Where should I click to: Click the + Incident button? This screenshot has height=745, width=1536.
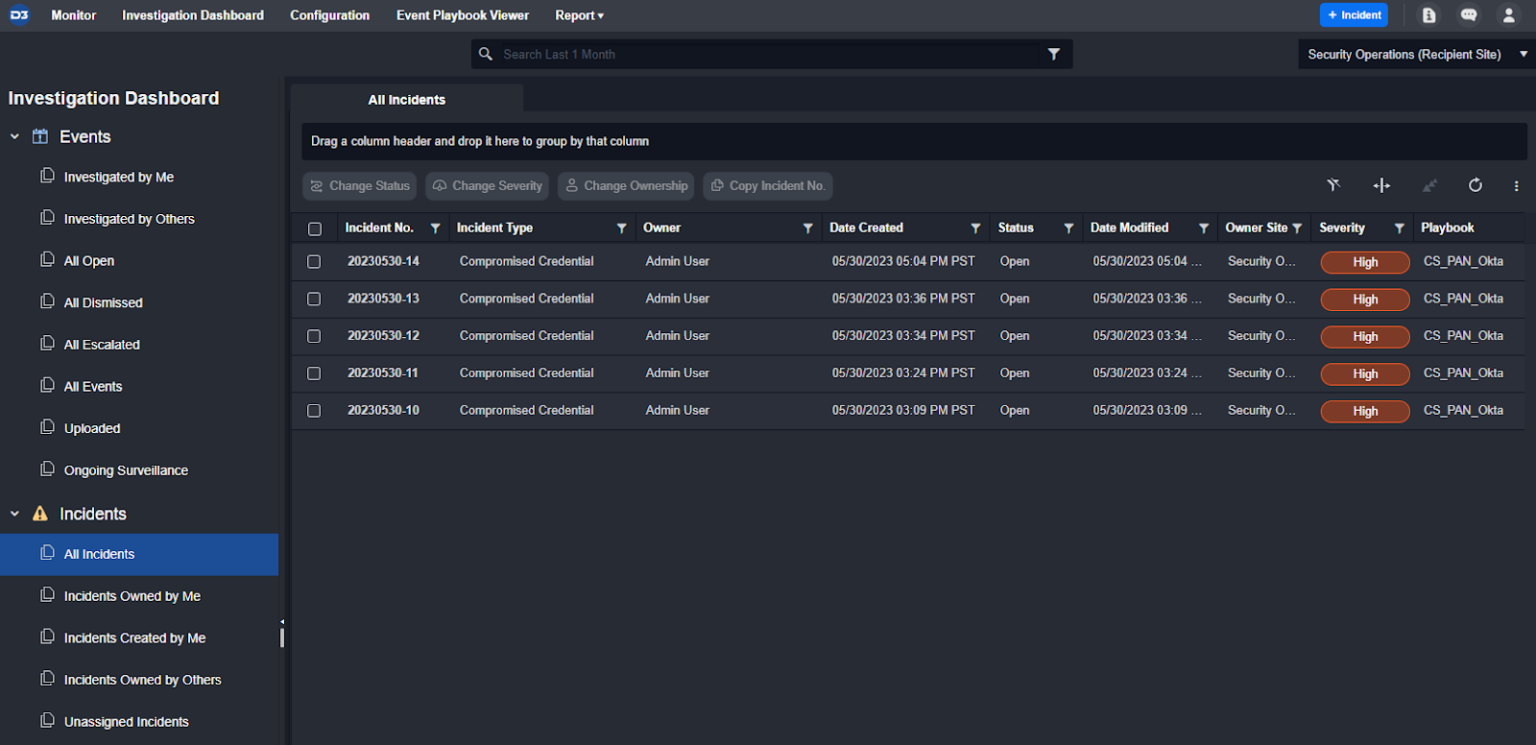pos(1354,15)
